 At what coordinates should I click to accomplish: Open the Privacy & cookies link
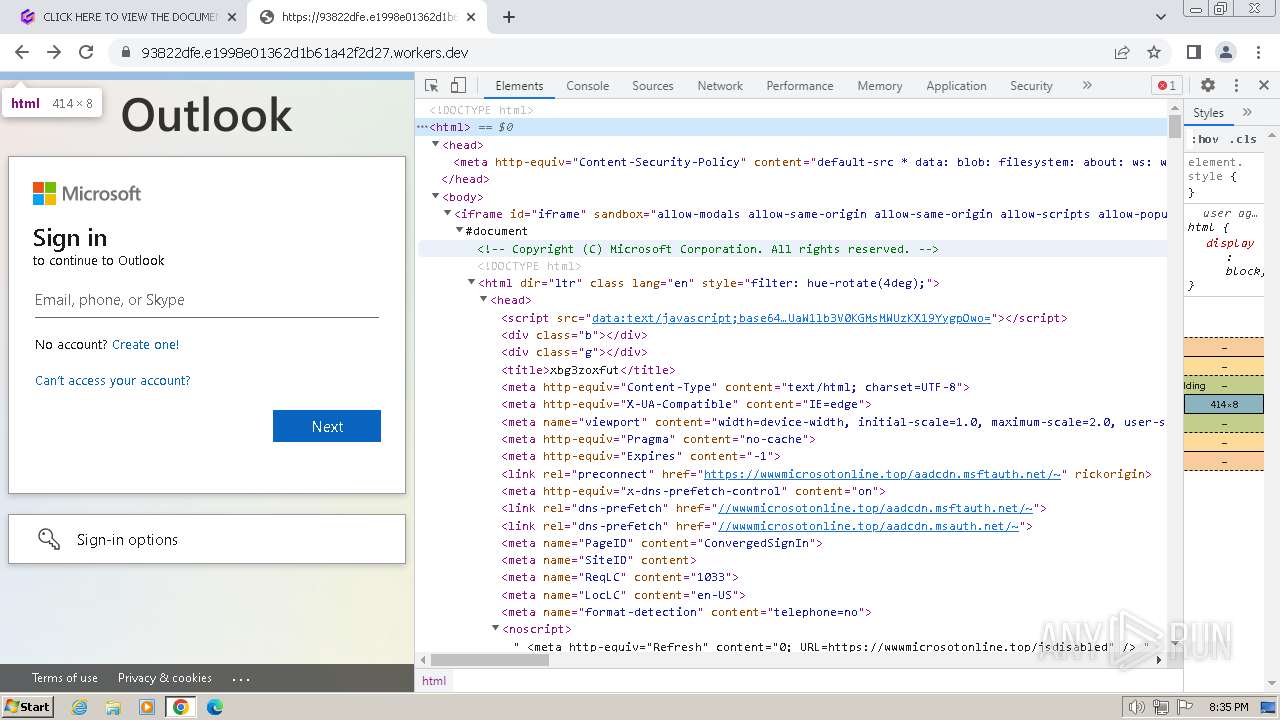point(165,678)
